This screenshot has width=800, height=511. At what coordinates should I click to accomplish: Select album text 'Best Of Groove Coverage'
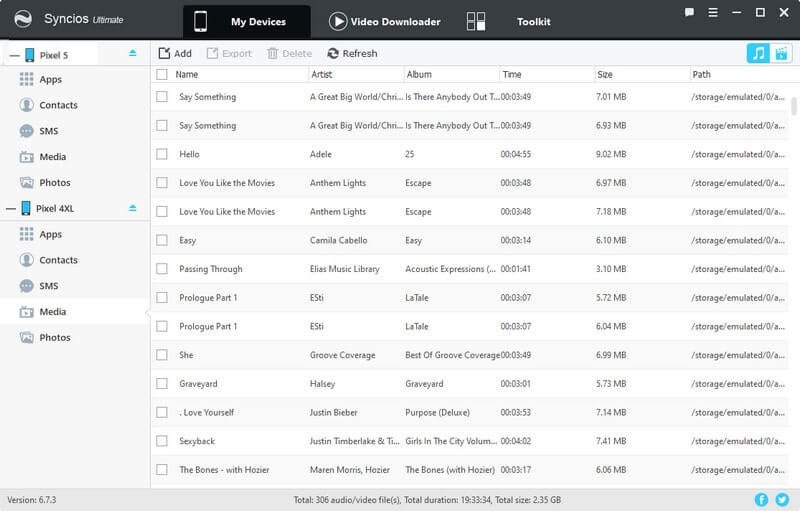click(452, 355)
